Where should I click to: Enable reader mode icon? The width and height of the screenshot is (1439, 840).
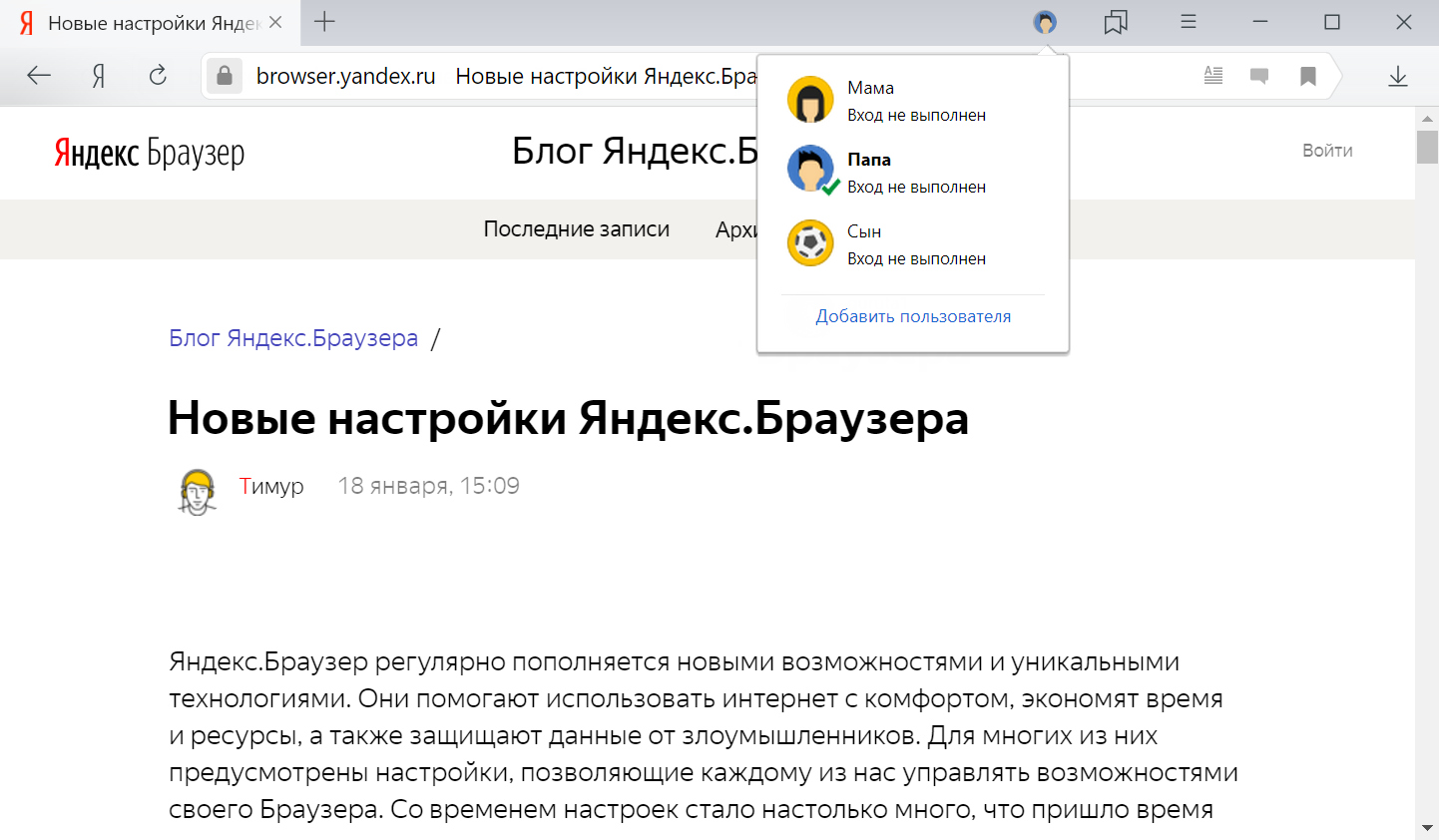tap(1213, 75)
